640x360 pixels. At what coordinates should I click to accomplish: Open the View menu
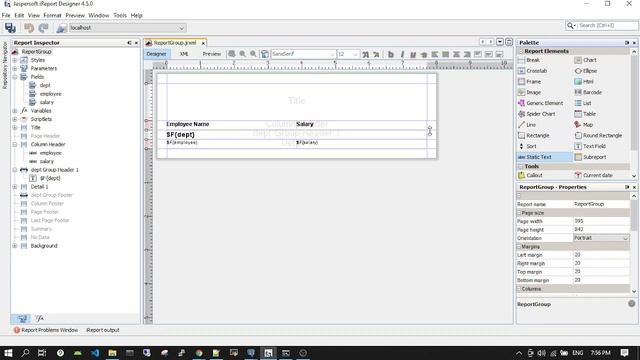pos(34,16)
